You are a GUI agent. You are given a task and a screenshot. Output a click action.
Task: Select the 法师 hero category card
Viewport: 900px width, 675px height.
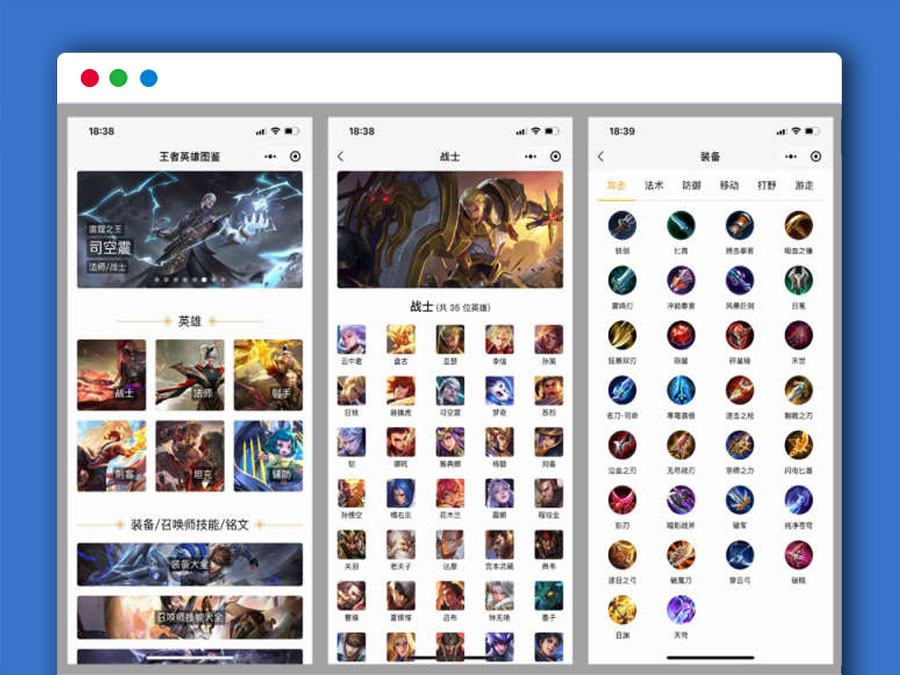[190, 375]
